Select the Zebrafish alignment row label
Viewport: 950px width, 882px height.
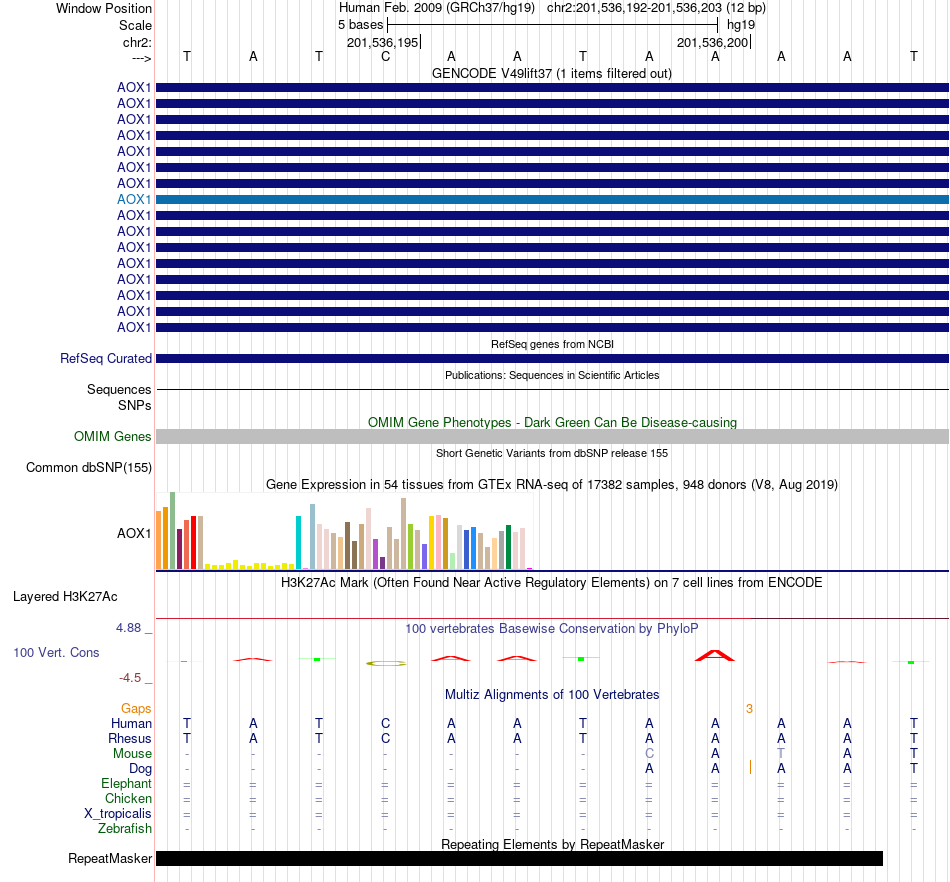pos(125,828)
